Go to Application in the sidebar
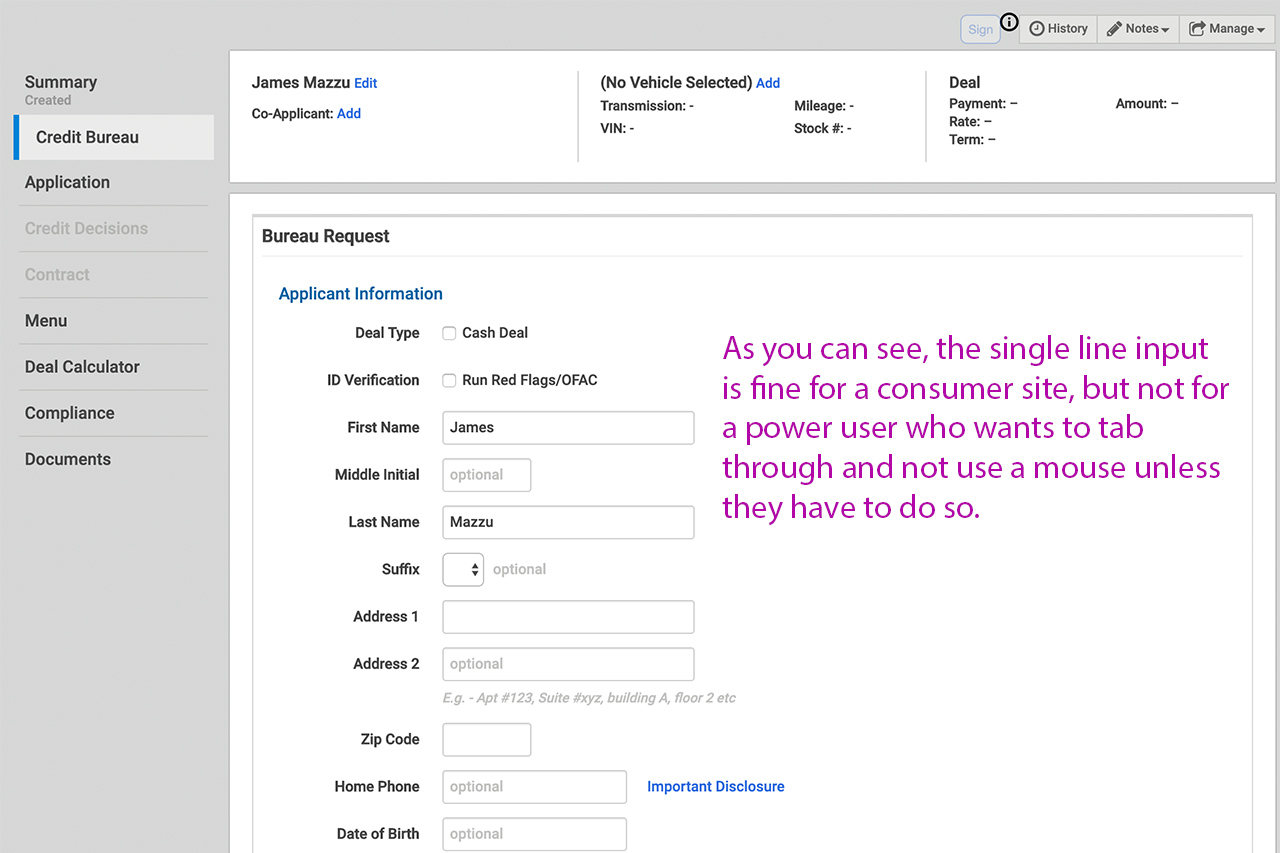1280x853 pixels. (68, 183)
